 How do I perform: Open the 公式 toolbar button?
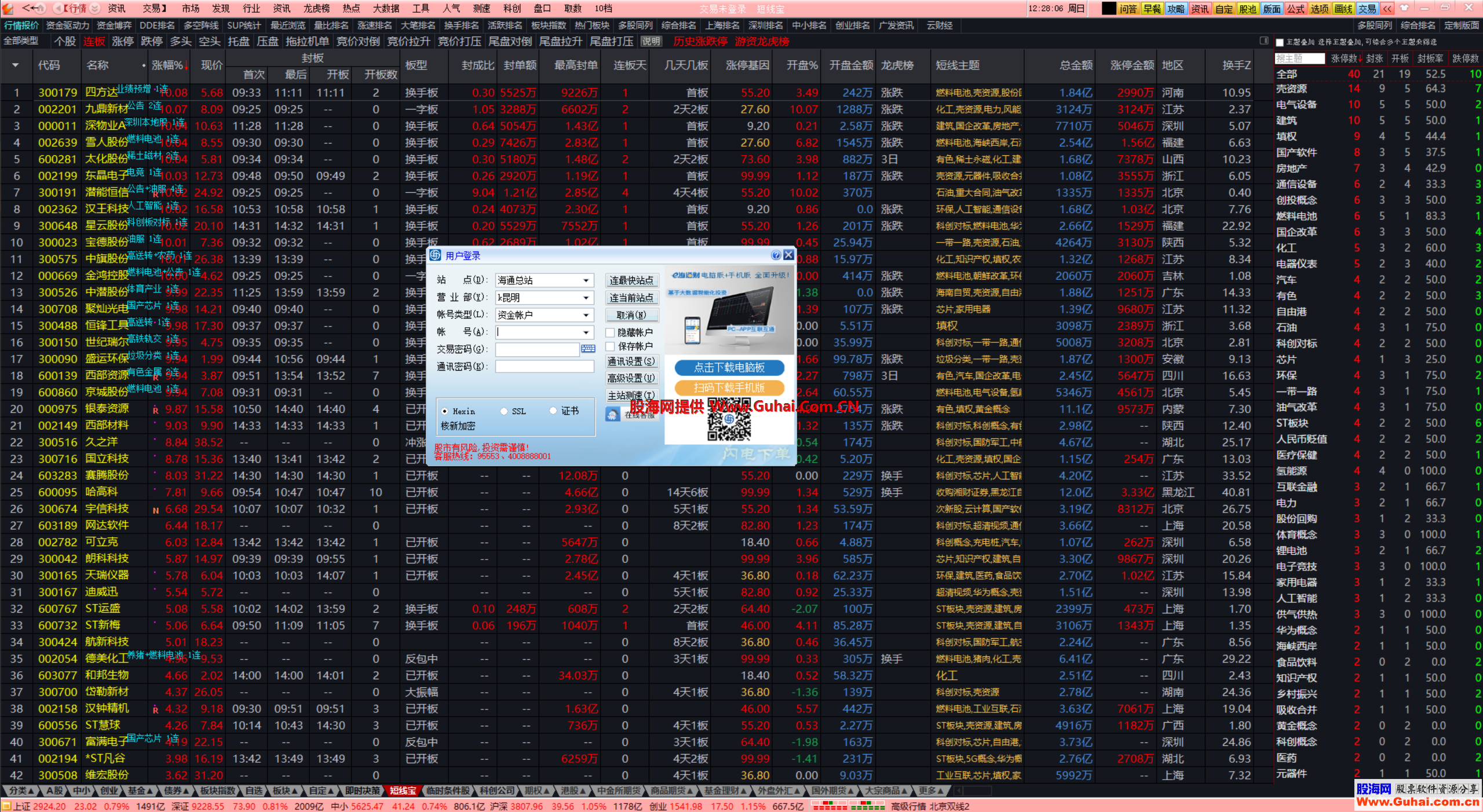[1295, 8]
